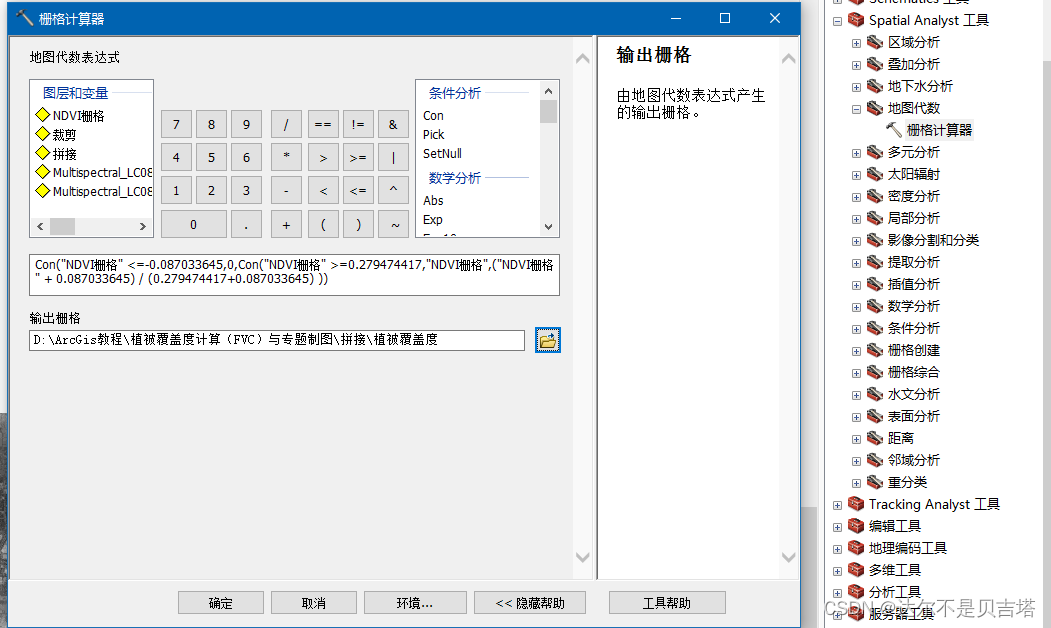Viewport: 1051px width, 628px height.
Task: Click the 确定 button
Action: pyautogui.click(x=221, y=603)
